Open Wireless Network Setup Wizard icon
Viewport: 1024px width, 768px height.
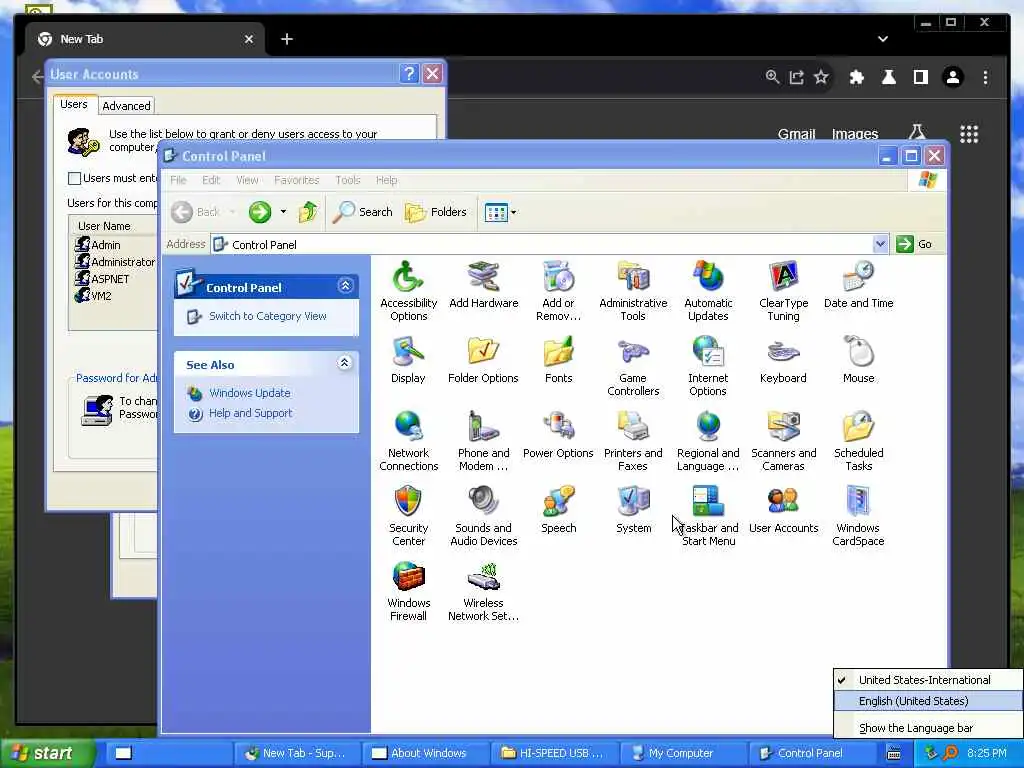click(x=483, y=591)
